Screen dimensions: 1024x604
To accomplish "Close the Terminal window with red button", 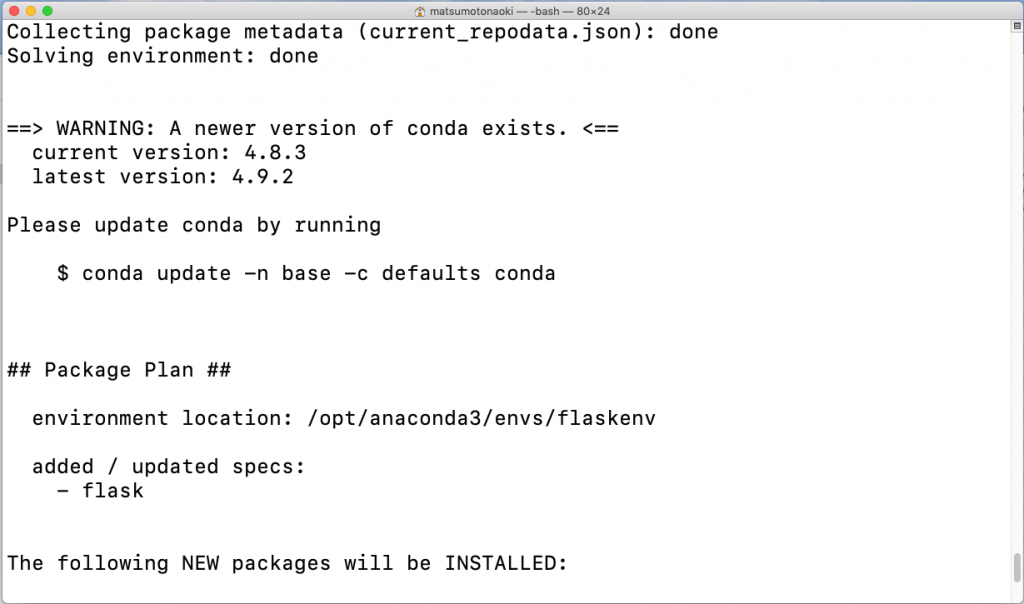I will pos(13,10).
